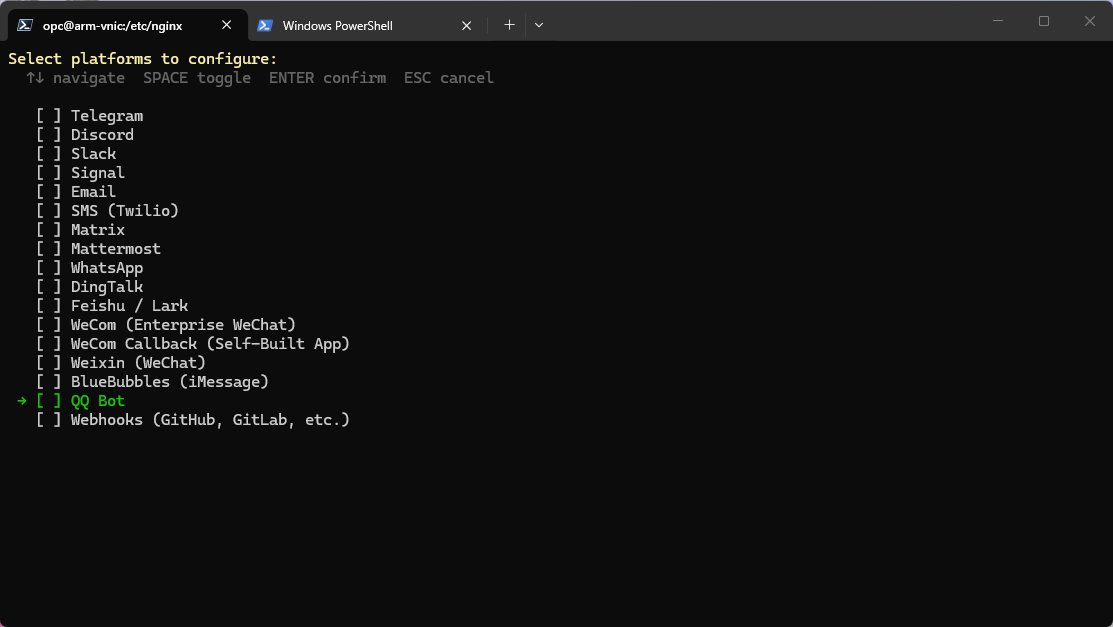This screenshot has height=627, width=1113.
Task: Click the green arrow beside QQ Bot
Action: (22, 401)
